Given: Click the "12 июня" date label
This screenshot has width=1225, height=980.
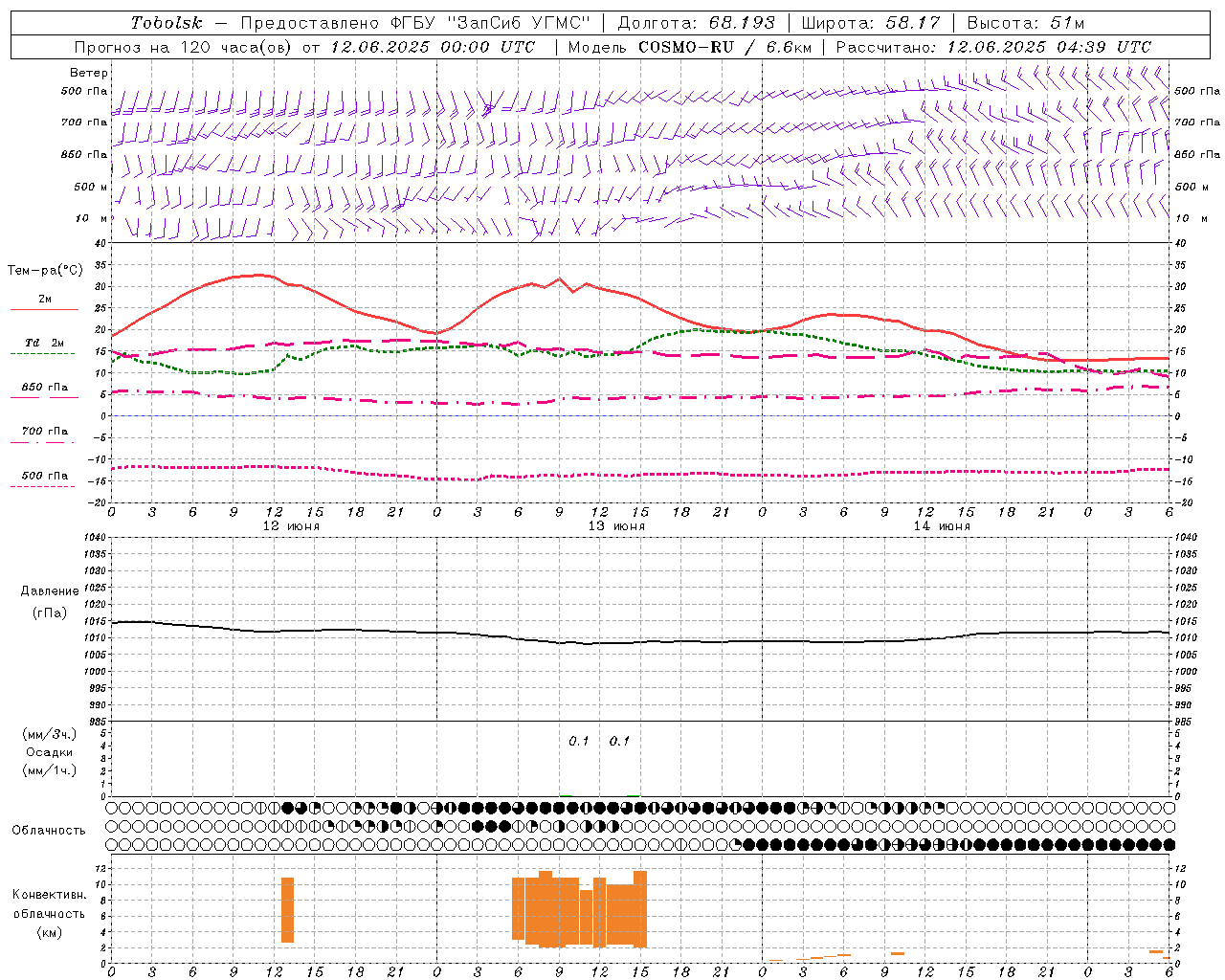Looking at the screenshot, I should [292, 526].
